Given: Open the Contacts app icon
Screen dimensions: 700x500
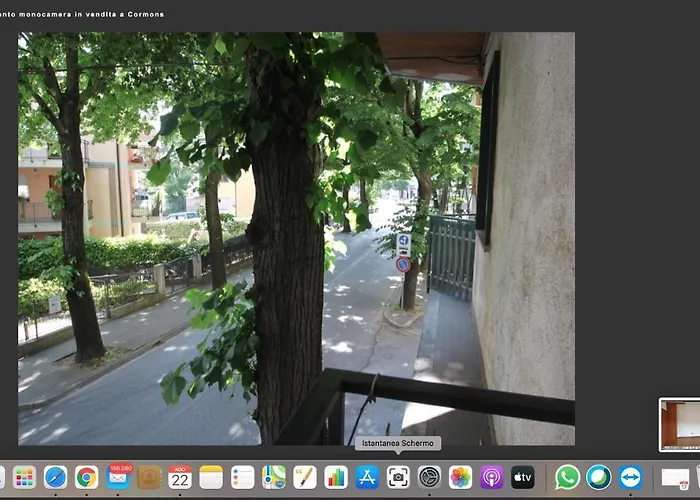Looking at the screenshot, I should point(149,478).
